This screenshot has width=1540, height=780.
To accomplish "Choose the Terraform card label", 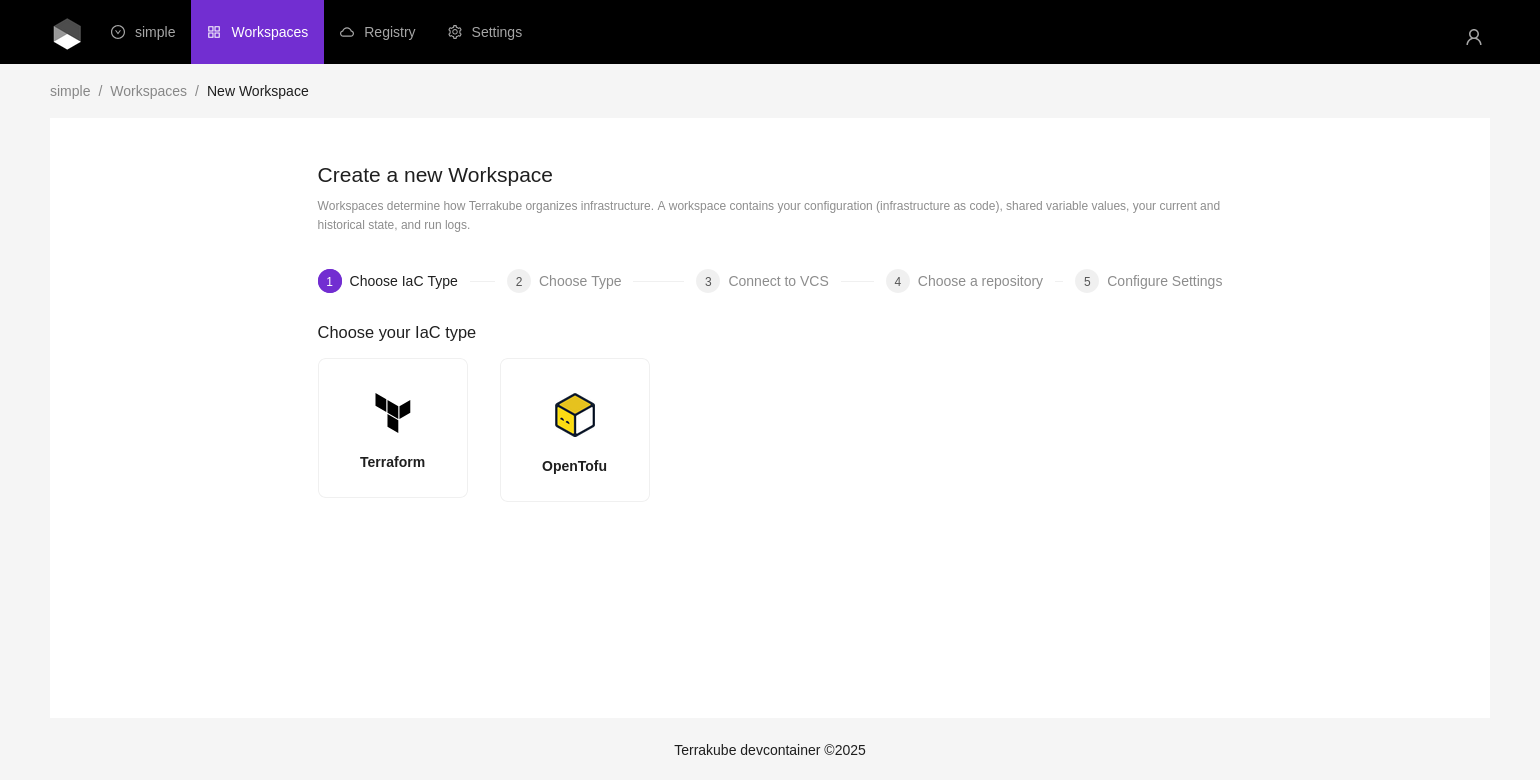I will click(392, 462).
